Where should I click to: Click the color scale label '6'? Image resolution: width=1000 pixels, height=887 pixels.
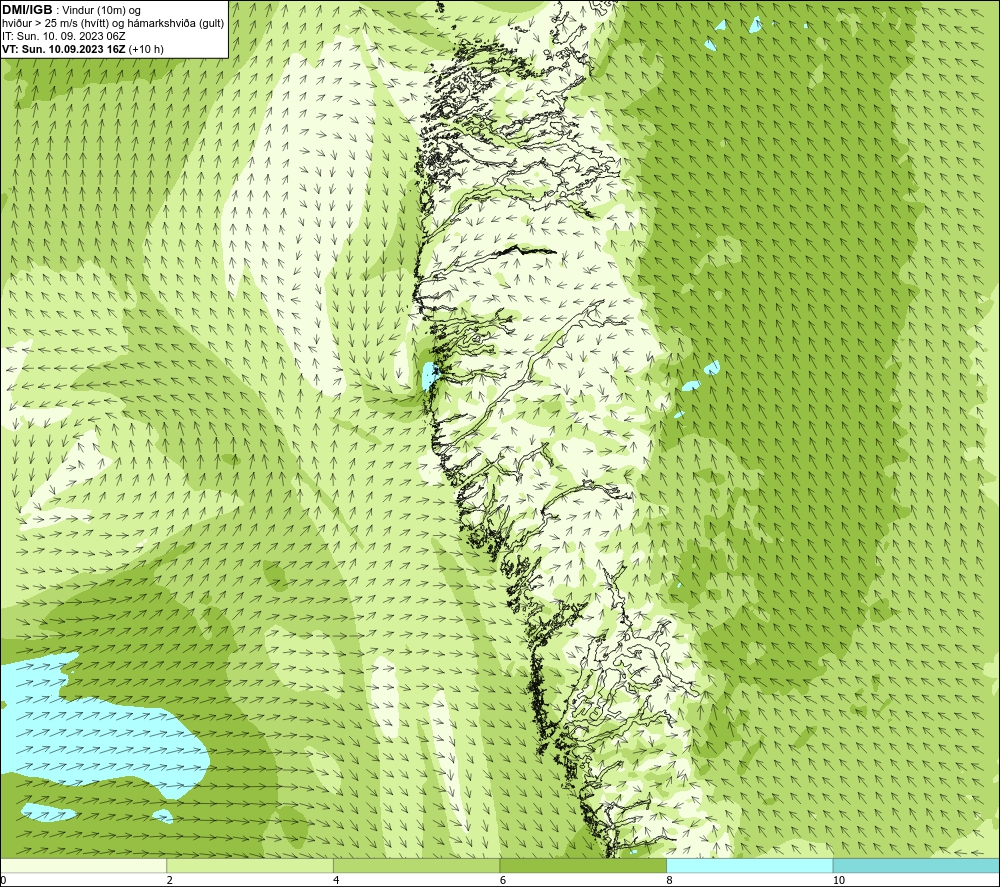point(503,881)
